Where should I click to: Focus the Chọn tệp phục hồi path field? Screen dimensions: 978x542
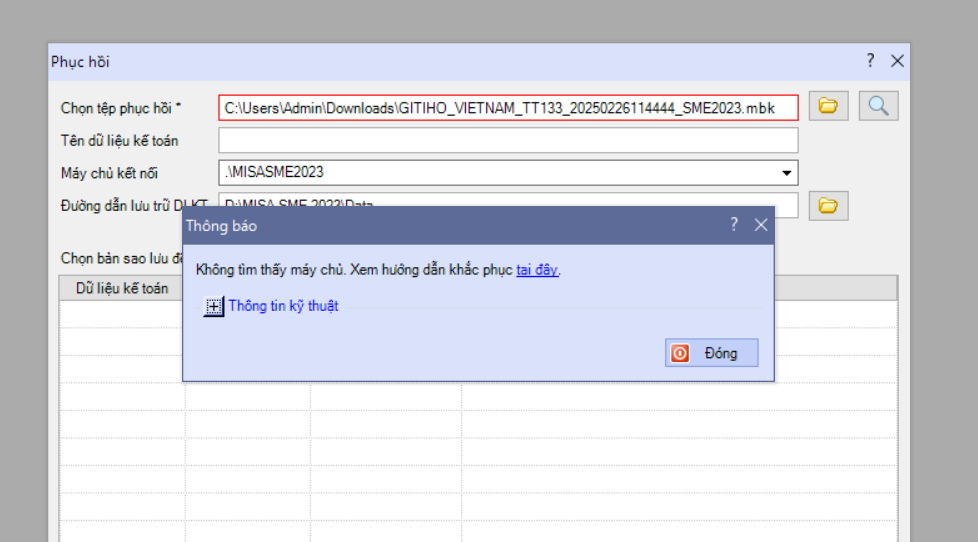(x=508, y=108)
